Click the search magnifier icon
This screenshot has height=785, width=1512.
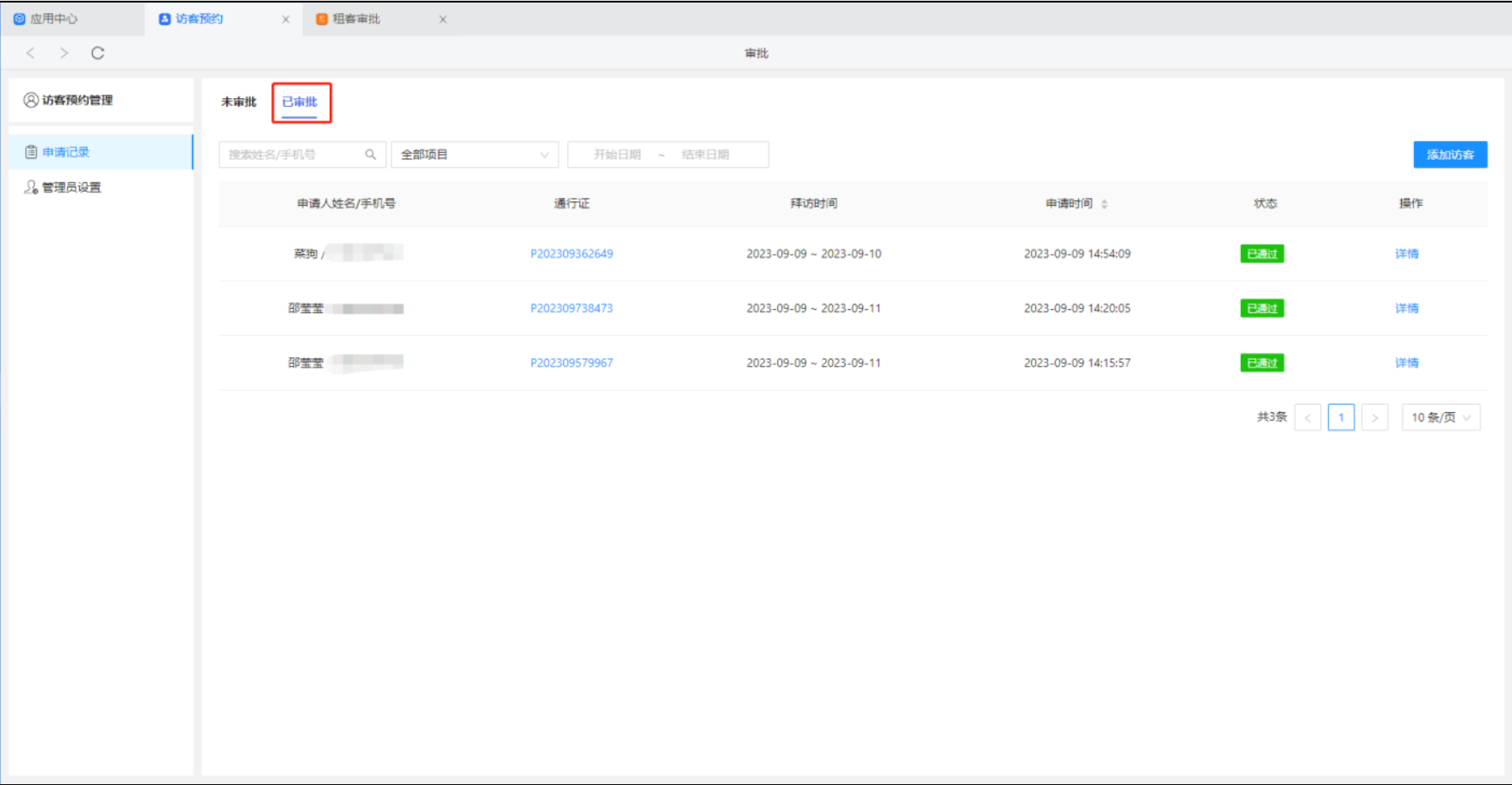pos(370,155)
